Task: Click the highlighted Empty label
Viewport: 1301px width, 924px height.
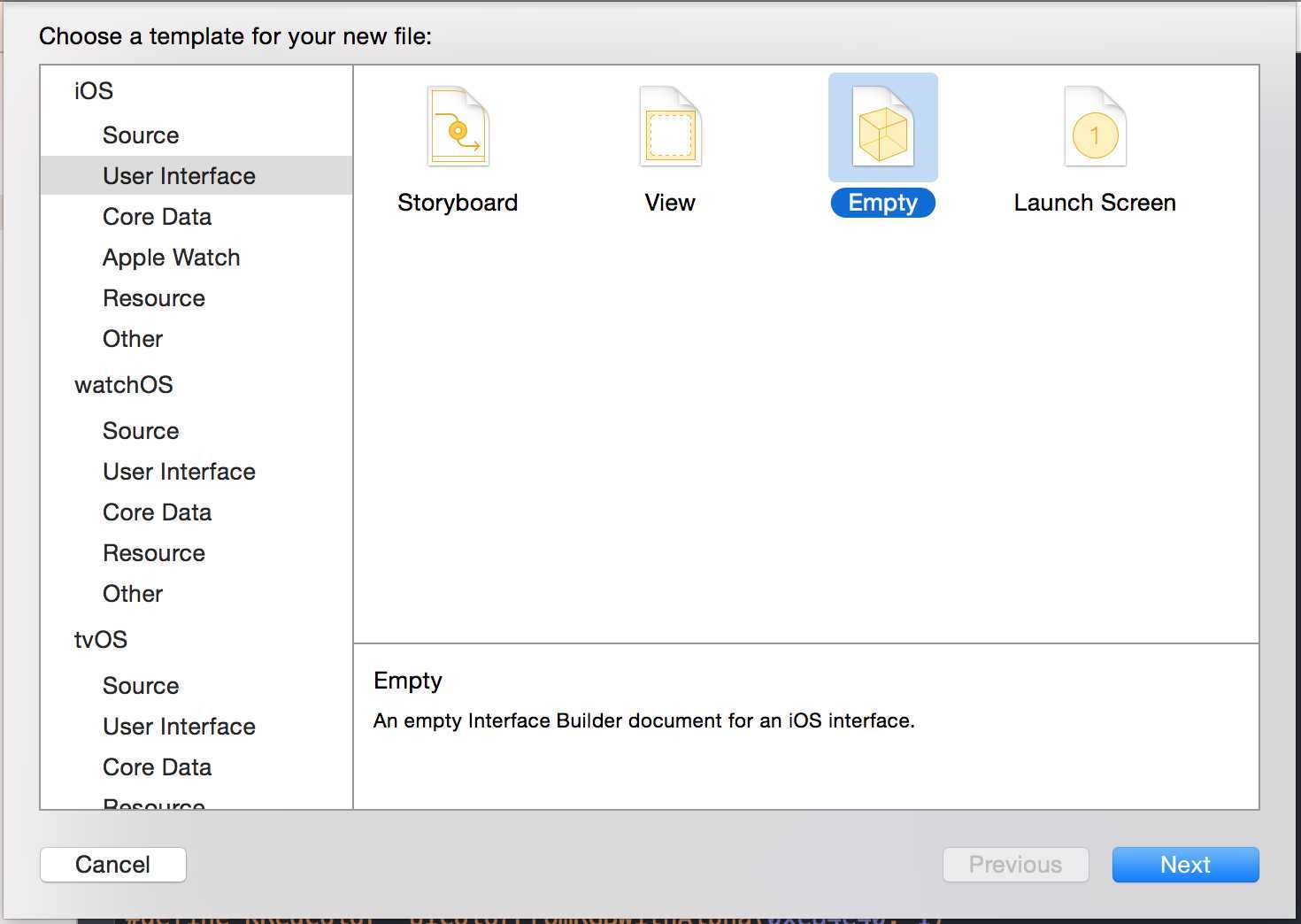Action: point(882,203)
